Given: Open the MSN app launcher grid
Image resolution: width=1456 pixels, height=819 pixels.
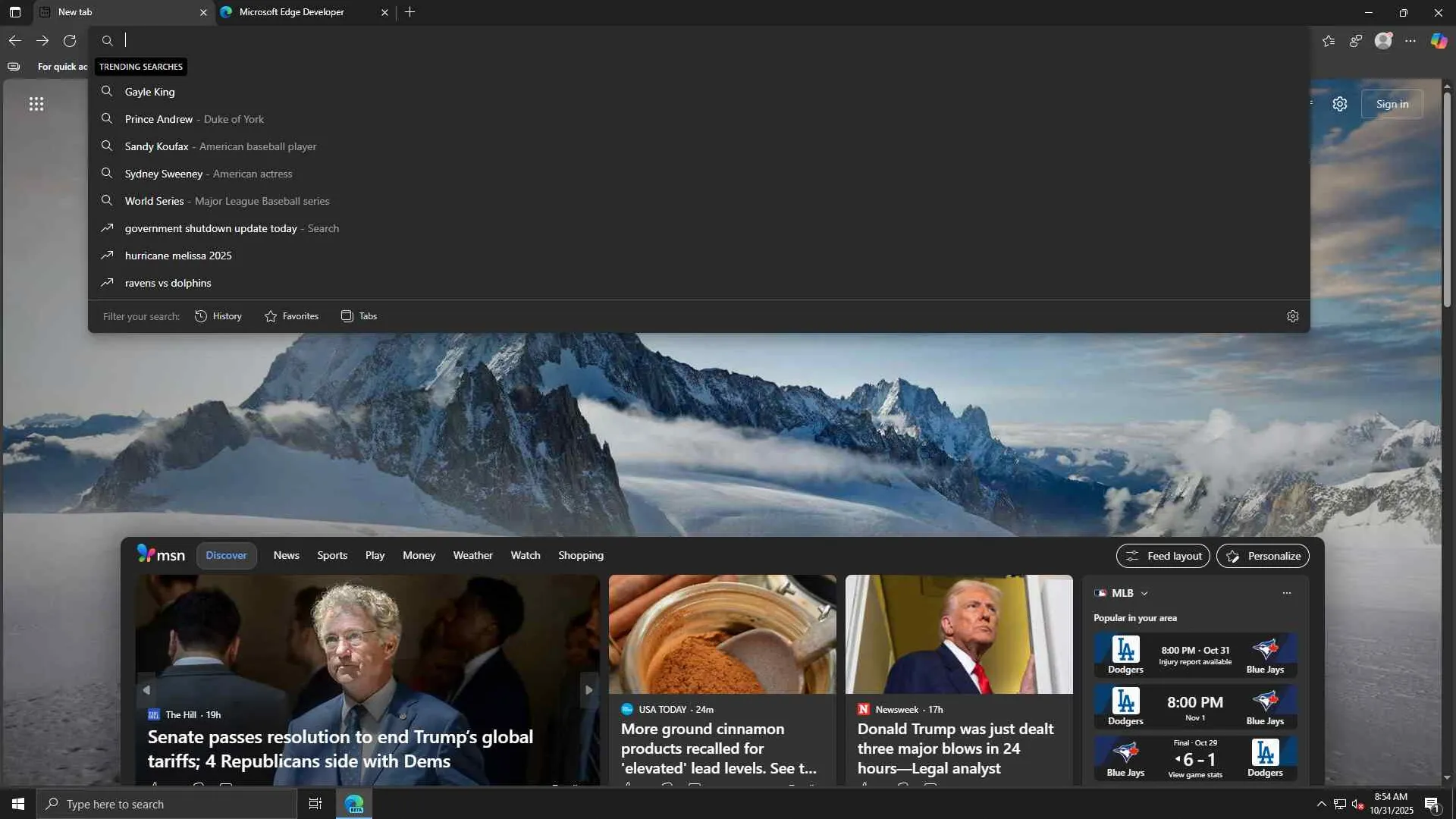Looking at the screenshot, I should pos(36,104).
